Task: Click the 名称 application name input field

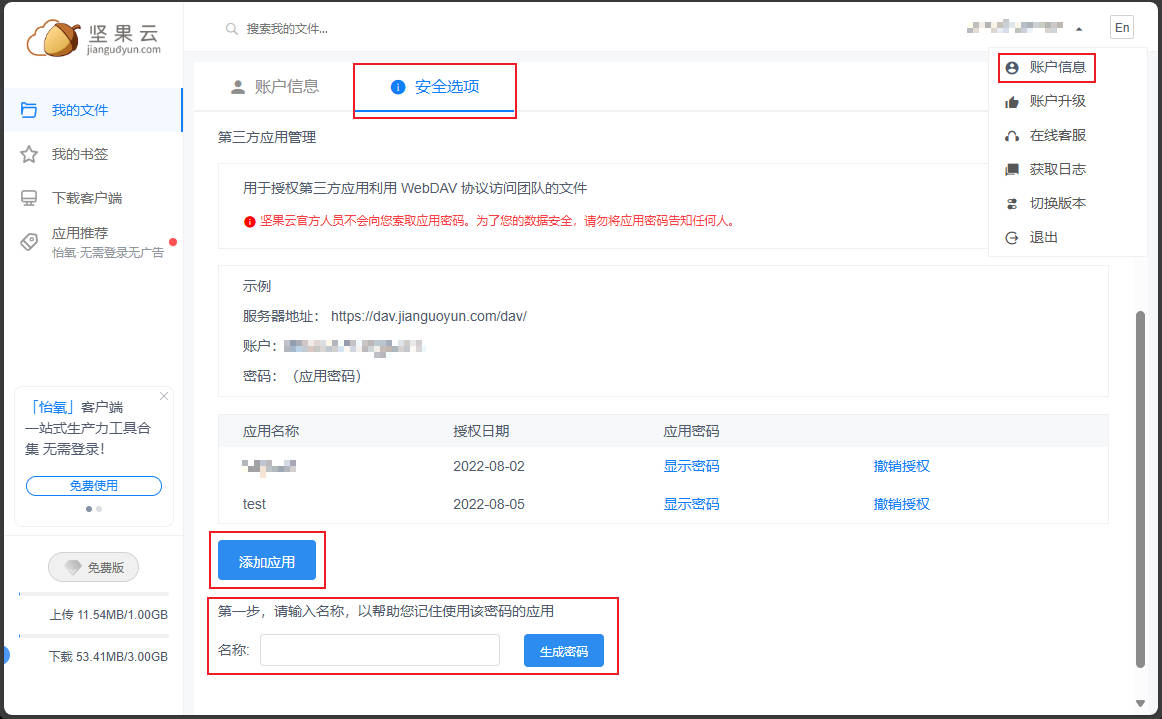Action: tap(380, 651)
